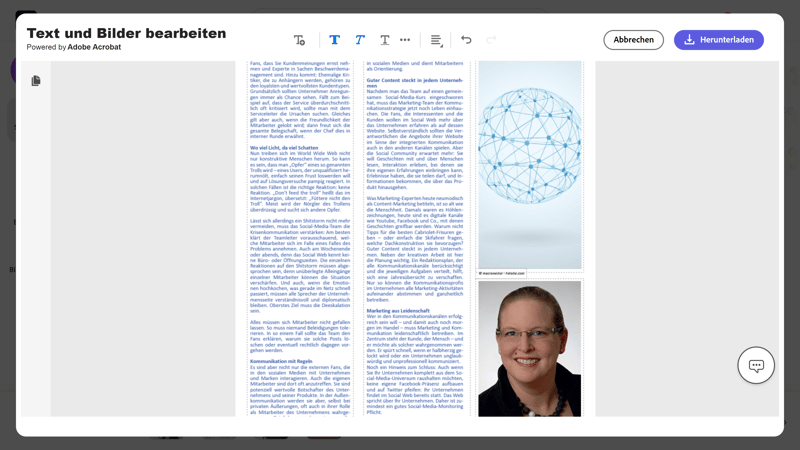
Task: Click the Herunterladen button
Action: (x=718, y=40)
